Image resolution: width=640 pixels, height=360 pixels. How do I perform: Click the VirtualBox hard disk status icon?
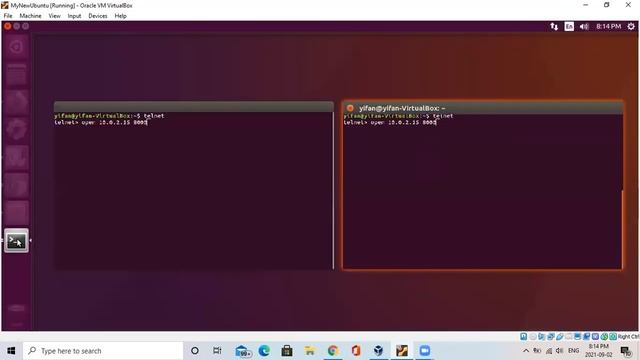point(523,337)
